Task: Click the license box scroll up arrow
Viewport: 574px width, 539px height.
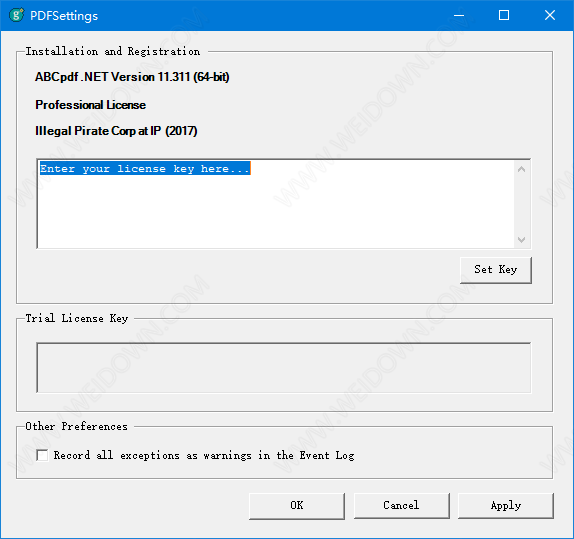Action: point(522,169)
